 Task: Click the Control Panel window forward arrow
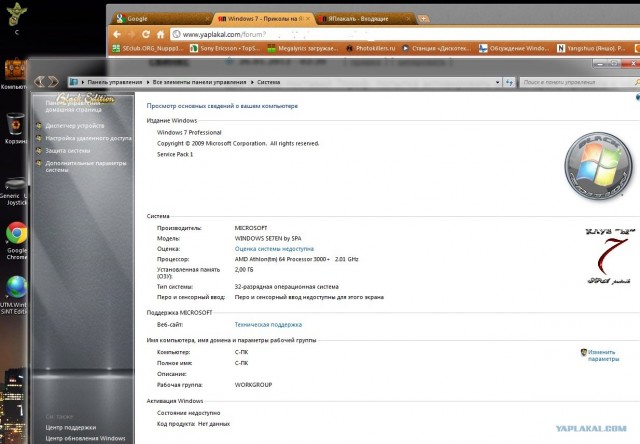53,82
